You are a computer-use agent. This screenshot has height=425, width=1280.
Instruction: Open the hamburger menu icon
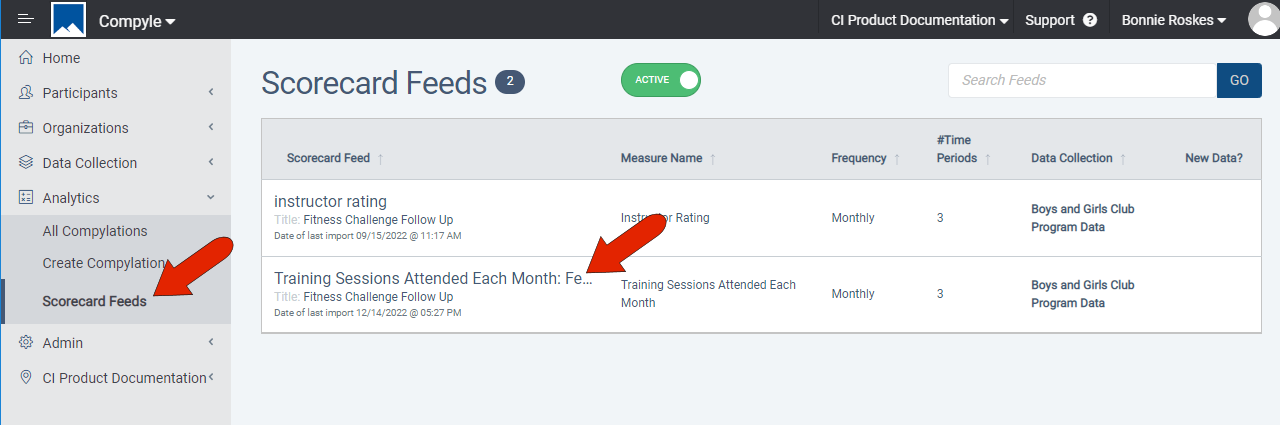tap(26, 20)
